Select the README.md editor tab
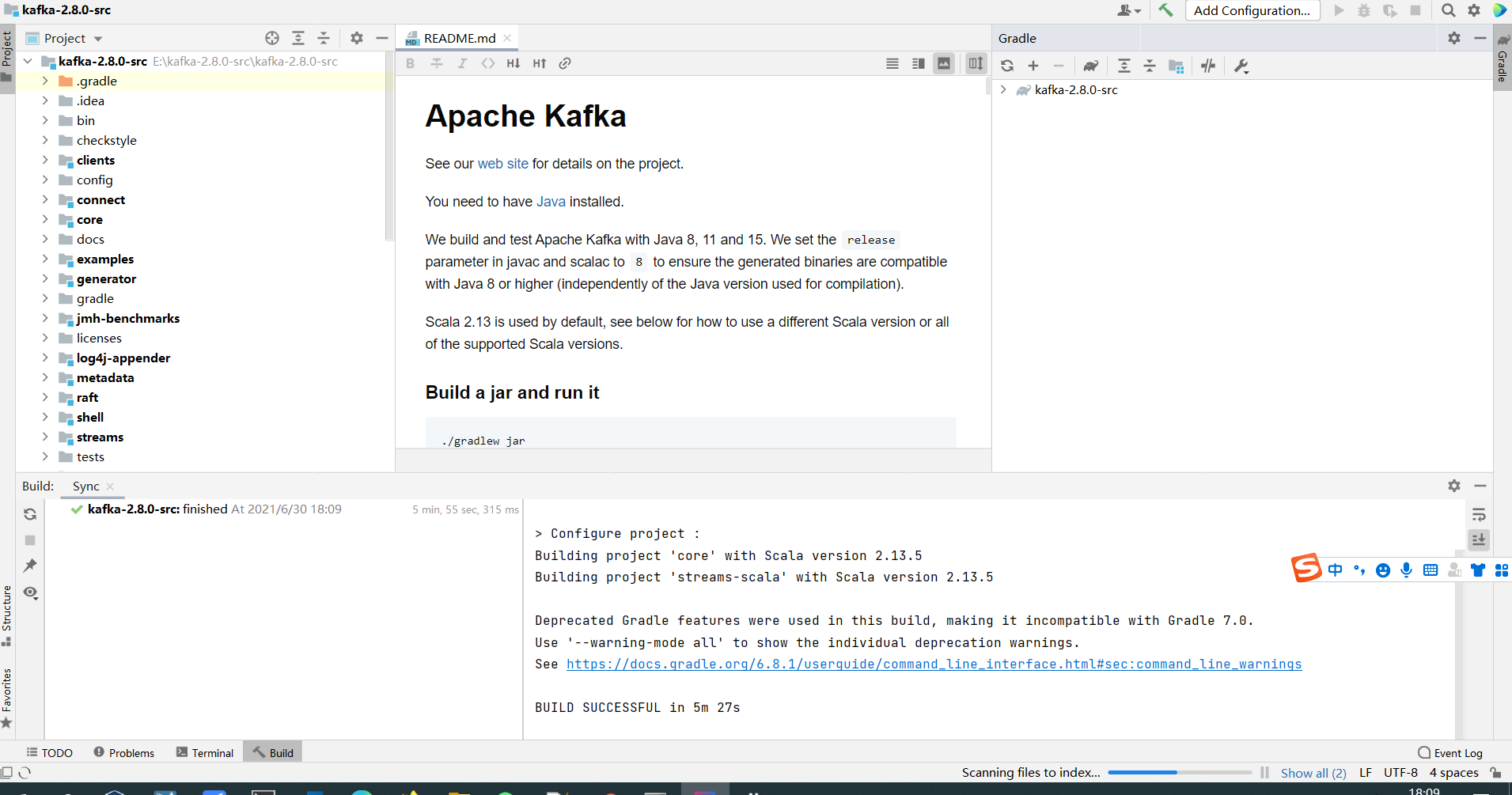Image resolution: width=1512 pixels, height=795 pixels. 459,38
